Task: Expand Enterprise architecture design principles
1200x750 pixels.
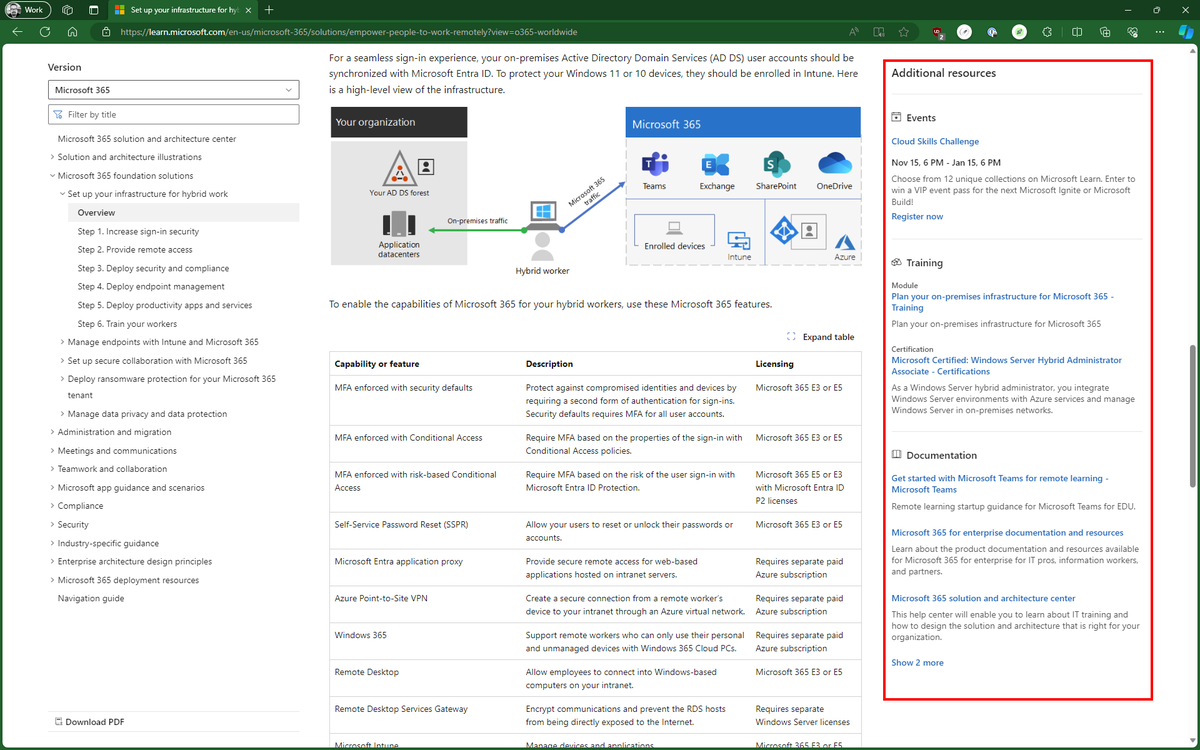Action: 52,562
